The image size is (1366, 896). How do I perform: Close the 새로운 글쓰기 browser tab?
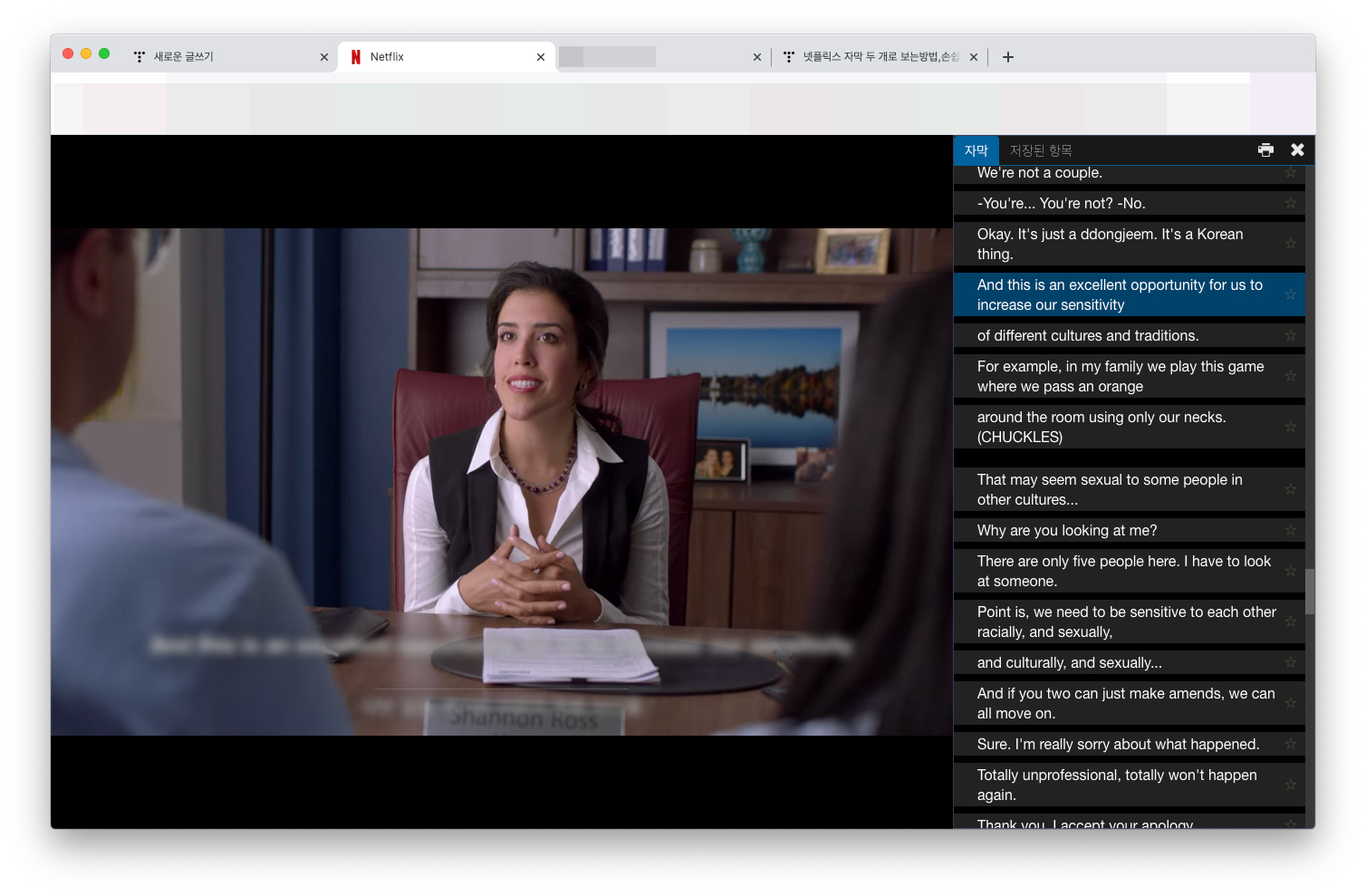[324, 57]
